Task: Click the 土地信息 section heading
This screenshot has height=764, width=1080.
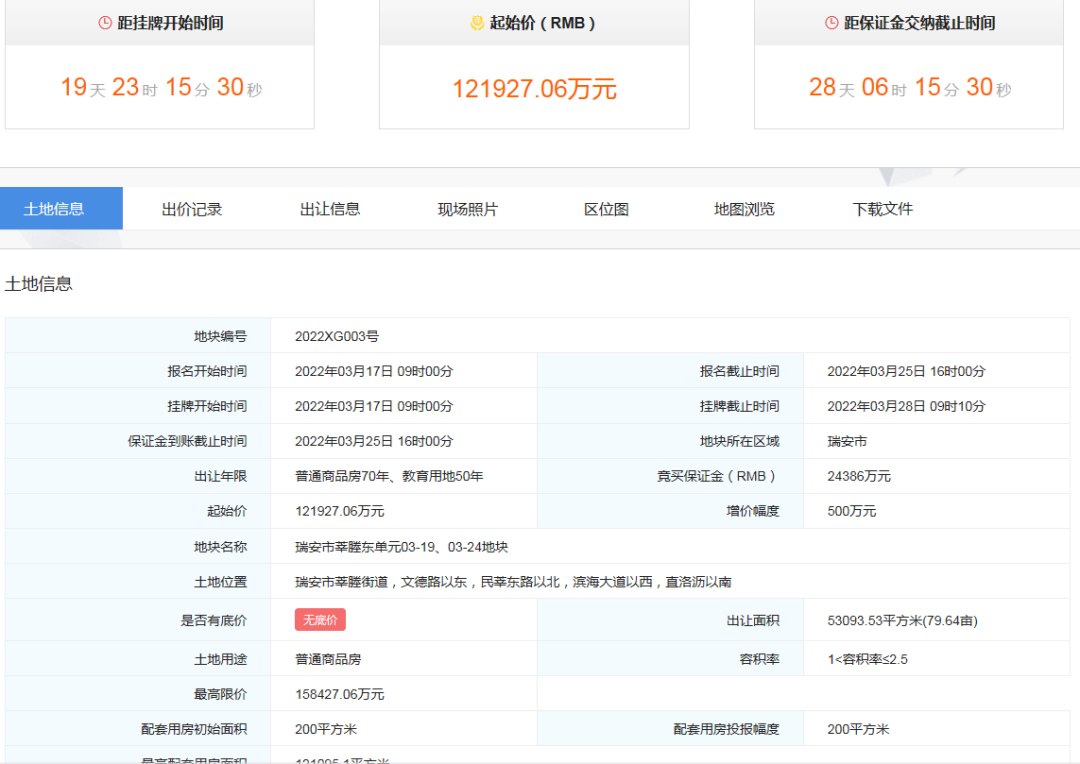Action: tap(39, 284)
